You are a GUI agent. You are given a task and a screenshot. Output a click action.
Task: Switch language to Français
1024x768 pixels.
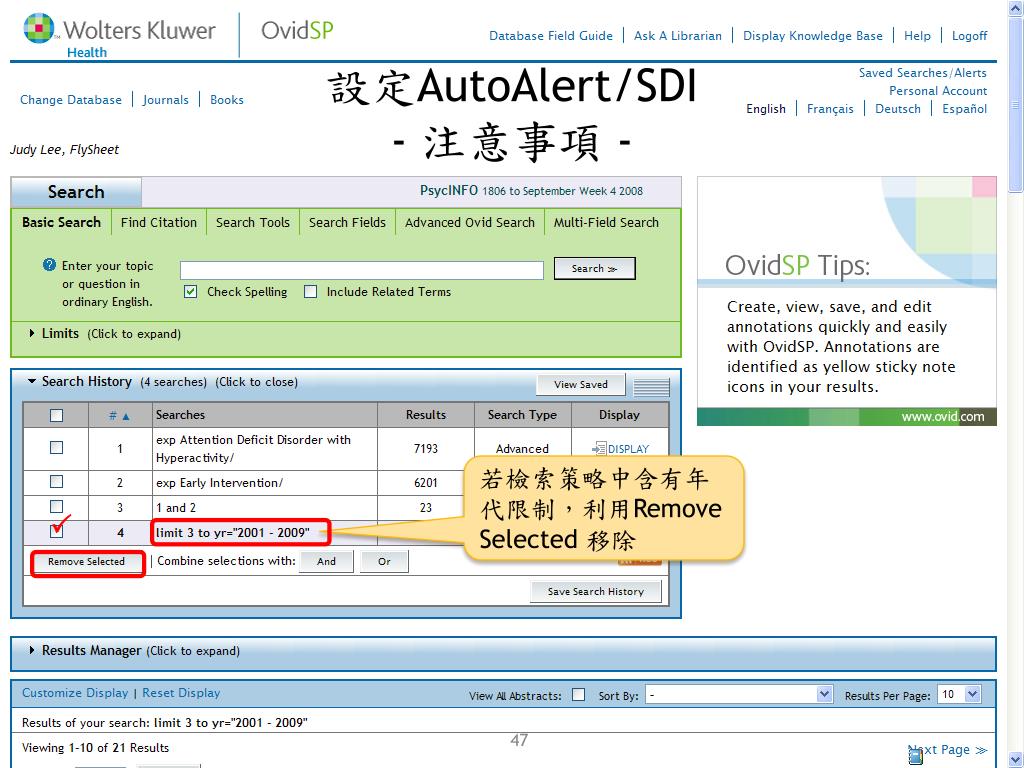pyautogui.click(x=830, y=109)
